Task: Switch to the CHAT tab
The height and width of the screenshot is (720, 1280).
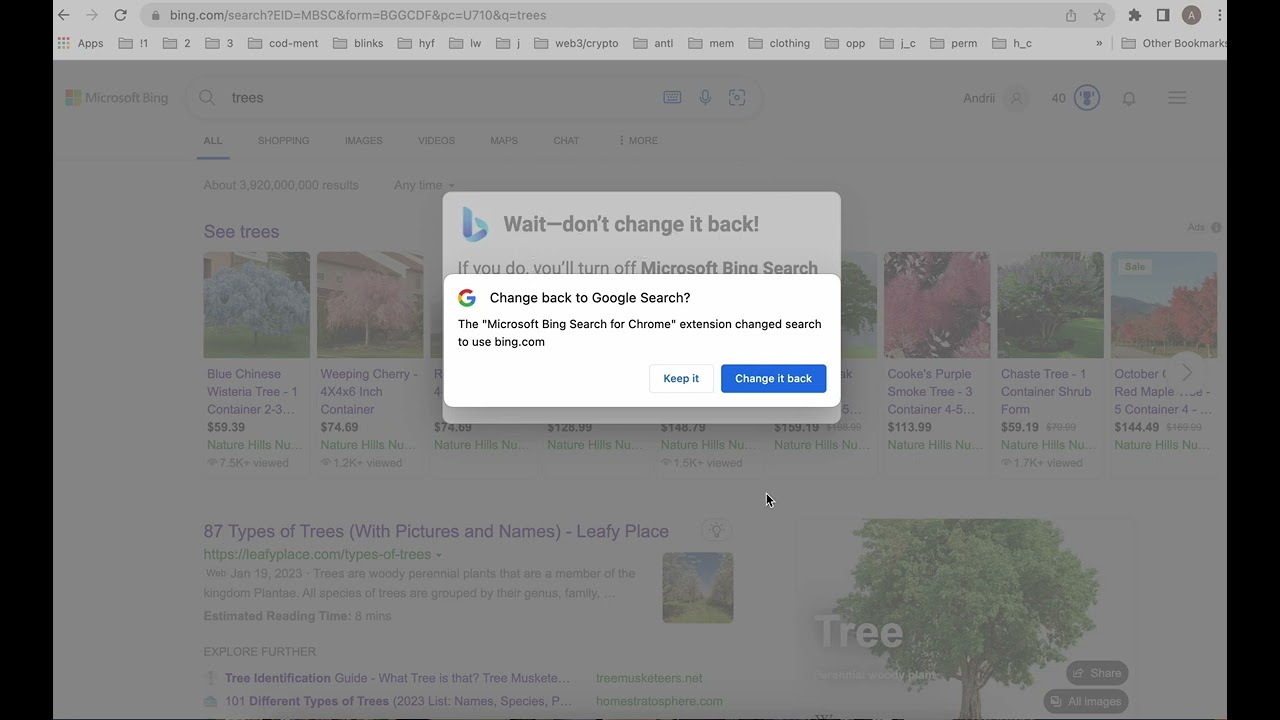Action: 566,141
